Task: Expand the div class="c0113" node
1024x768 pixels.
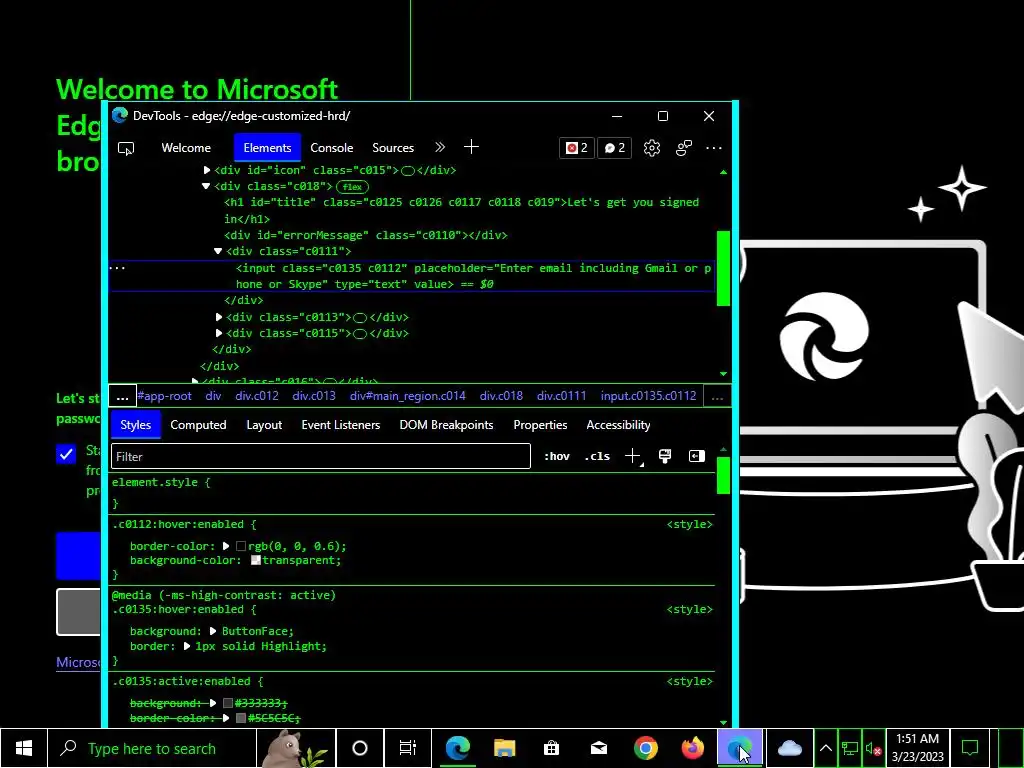Action: (219, 317)
